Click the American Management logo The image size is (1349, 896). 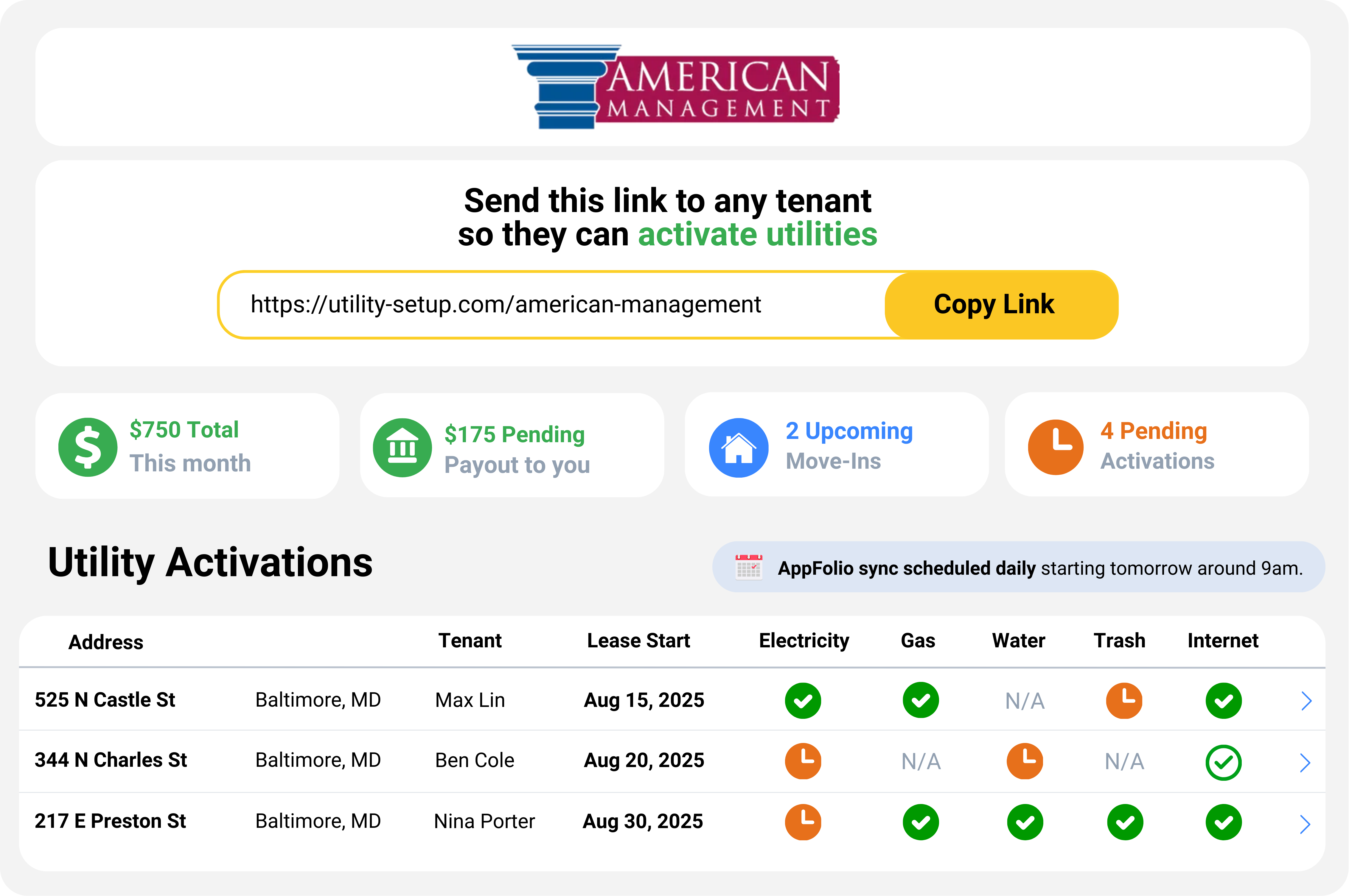[x=675, y=87]
